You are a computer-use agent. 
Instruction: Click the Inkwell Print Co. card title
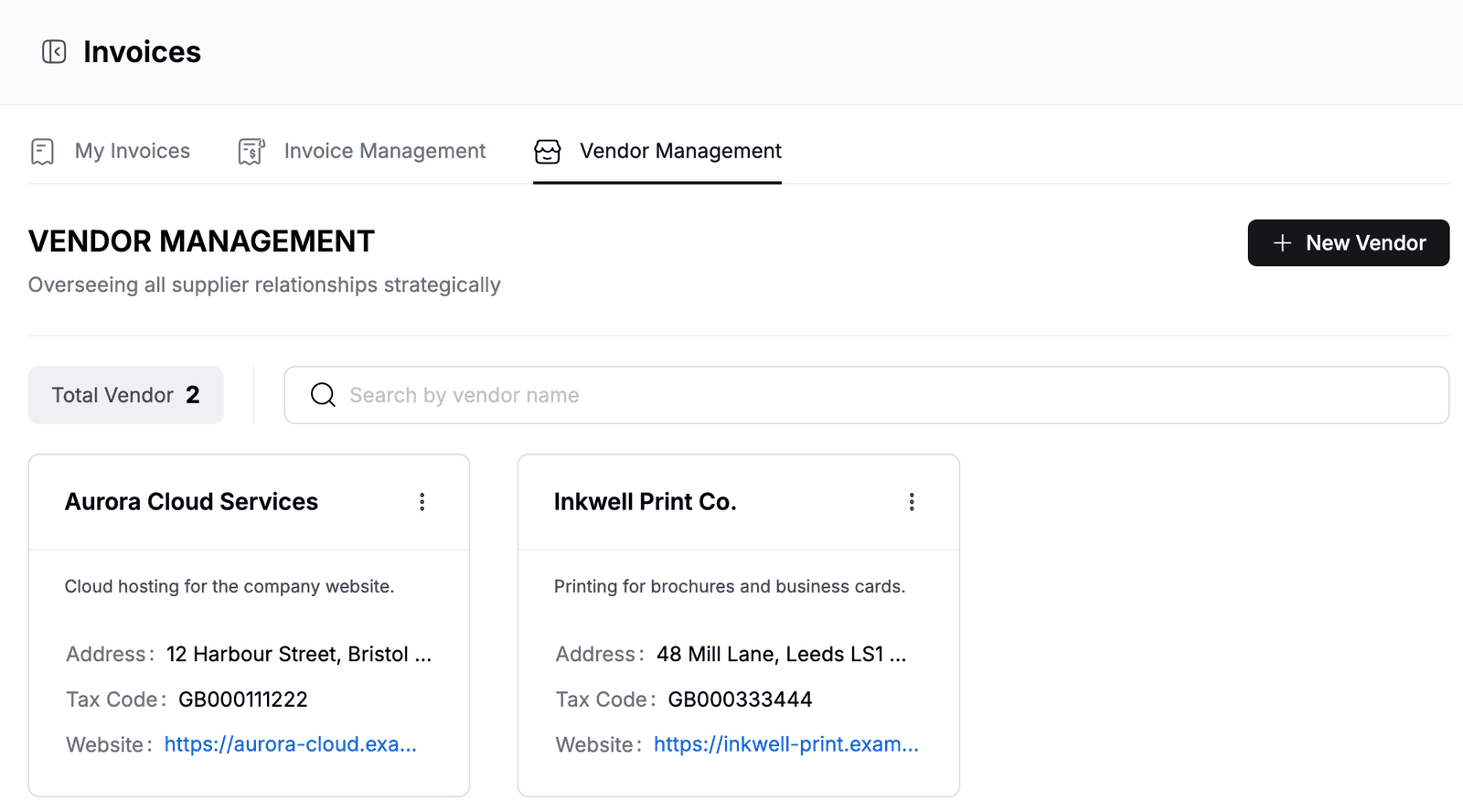(x=646, y=502)
